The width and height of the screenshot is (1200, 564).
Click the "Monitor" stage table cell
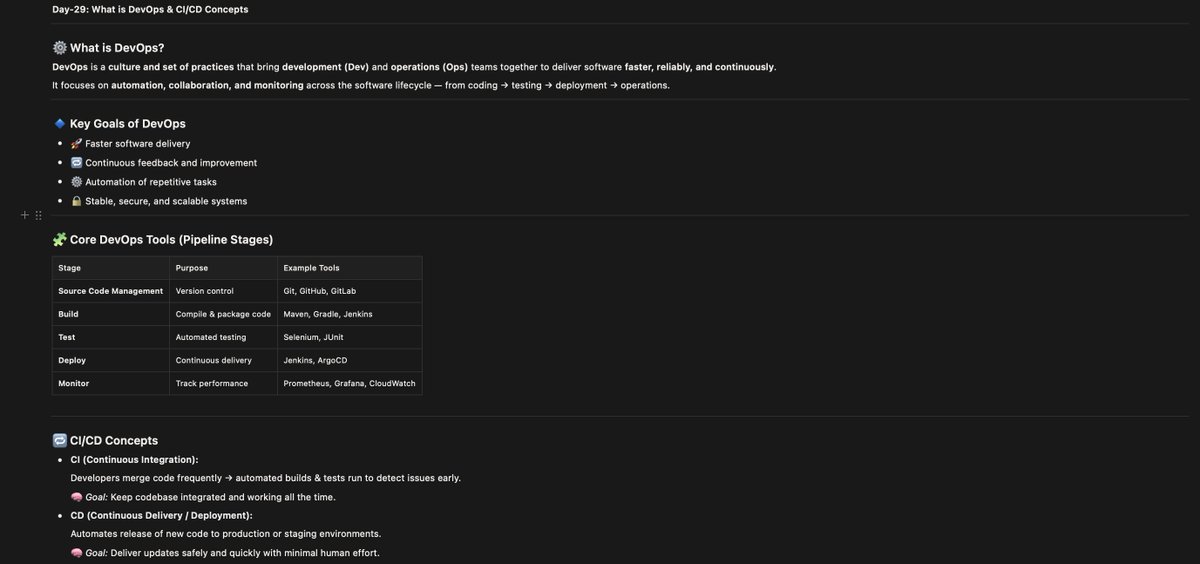click(111, 383)
